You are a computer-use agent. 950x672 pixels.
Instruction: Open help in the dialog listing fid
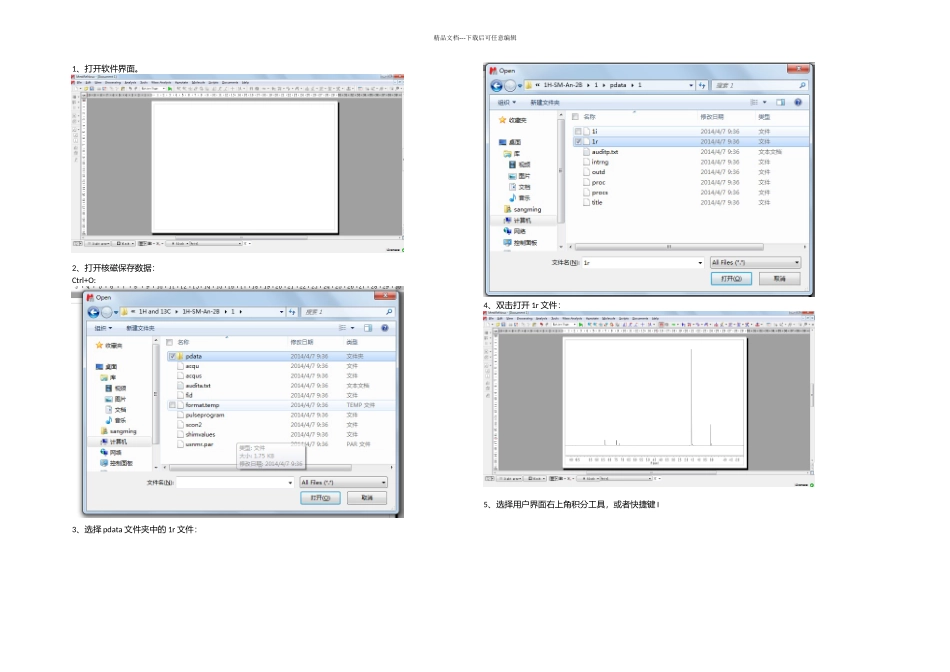(384, 328)
